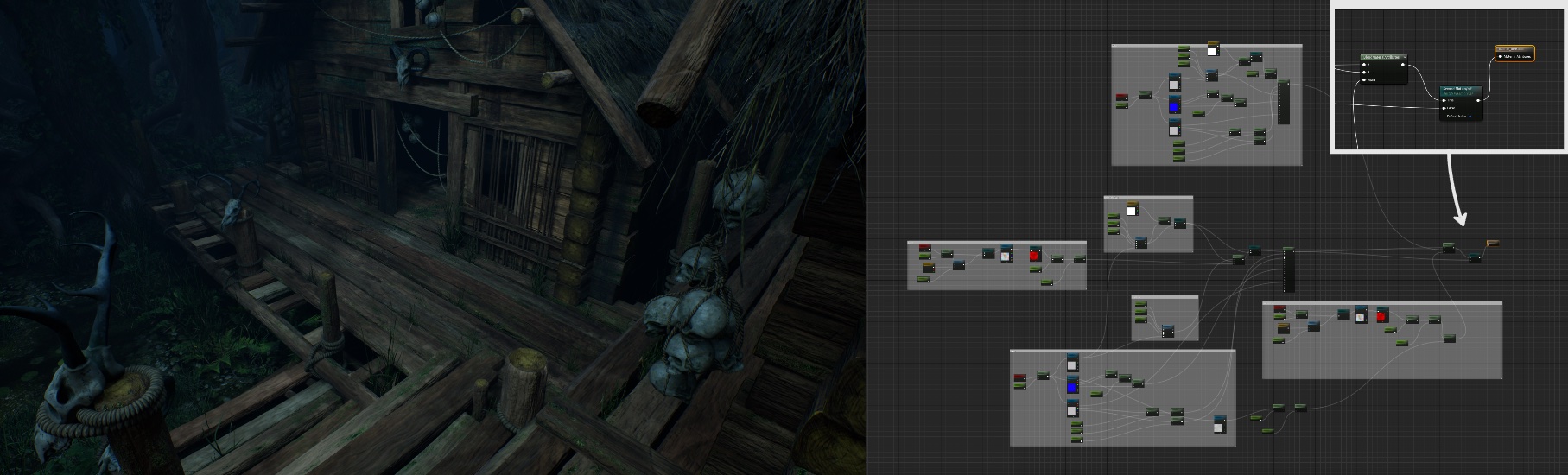The image size is (1568, 475).
Task: Click the hut scene render image
Action: (x=432, y=237)
